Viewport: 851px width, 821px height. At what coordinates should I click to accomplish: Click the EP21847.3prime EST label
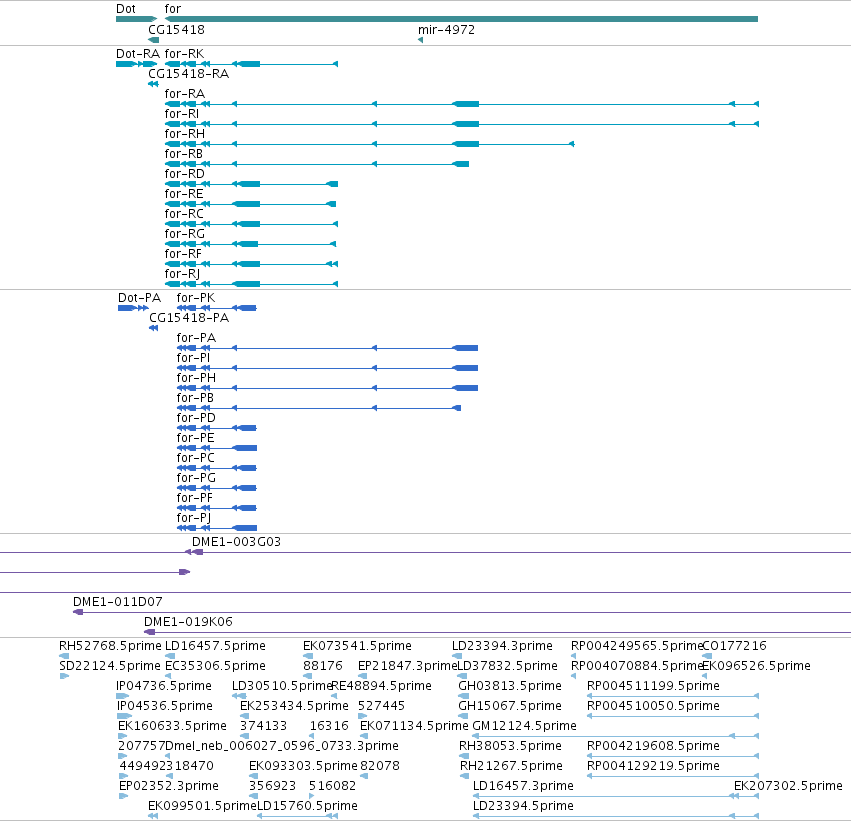[x=408, y=666]
